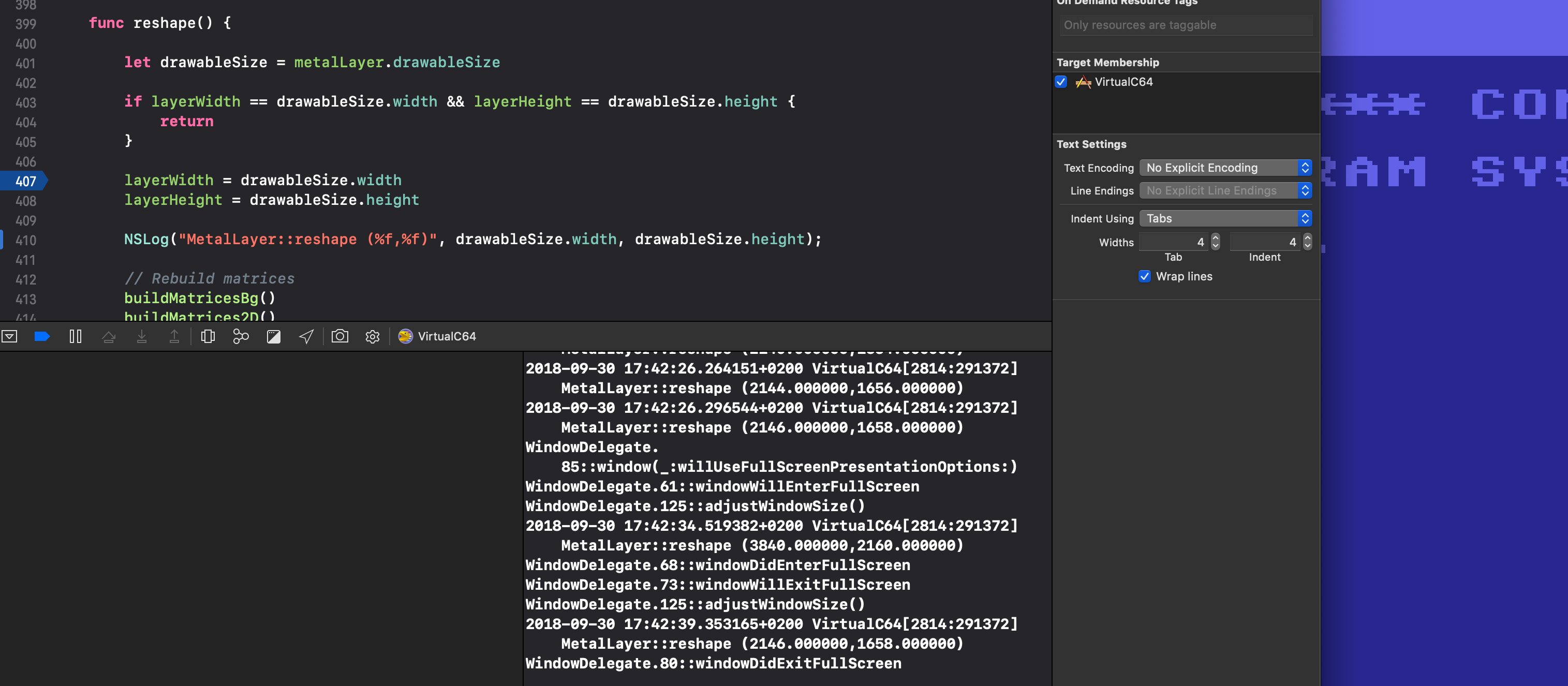Click the Environment Overrides icon
1568x686 pixels.
(274, 337)
